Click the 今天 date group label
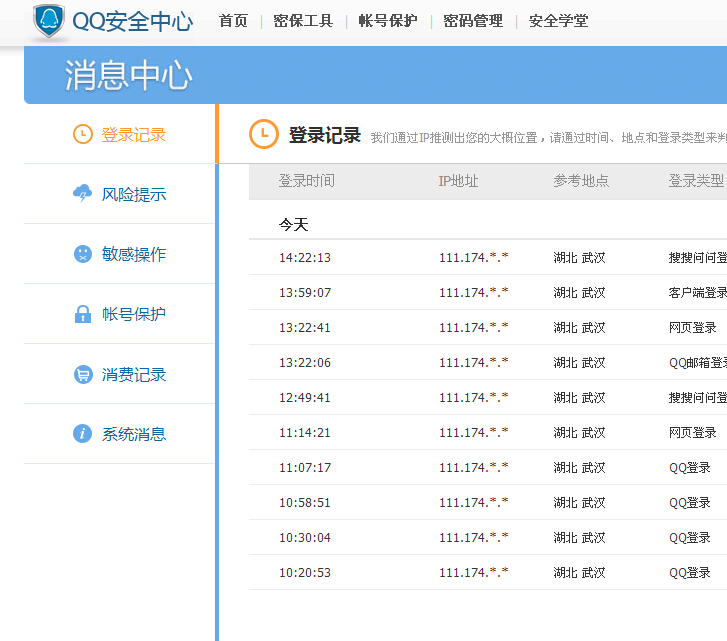The height and width of the screenshot is (641, 727). (293, 225)
